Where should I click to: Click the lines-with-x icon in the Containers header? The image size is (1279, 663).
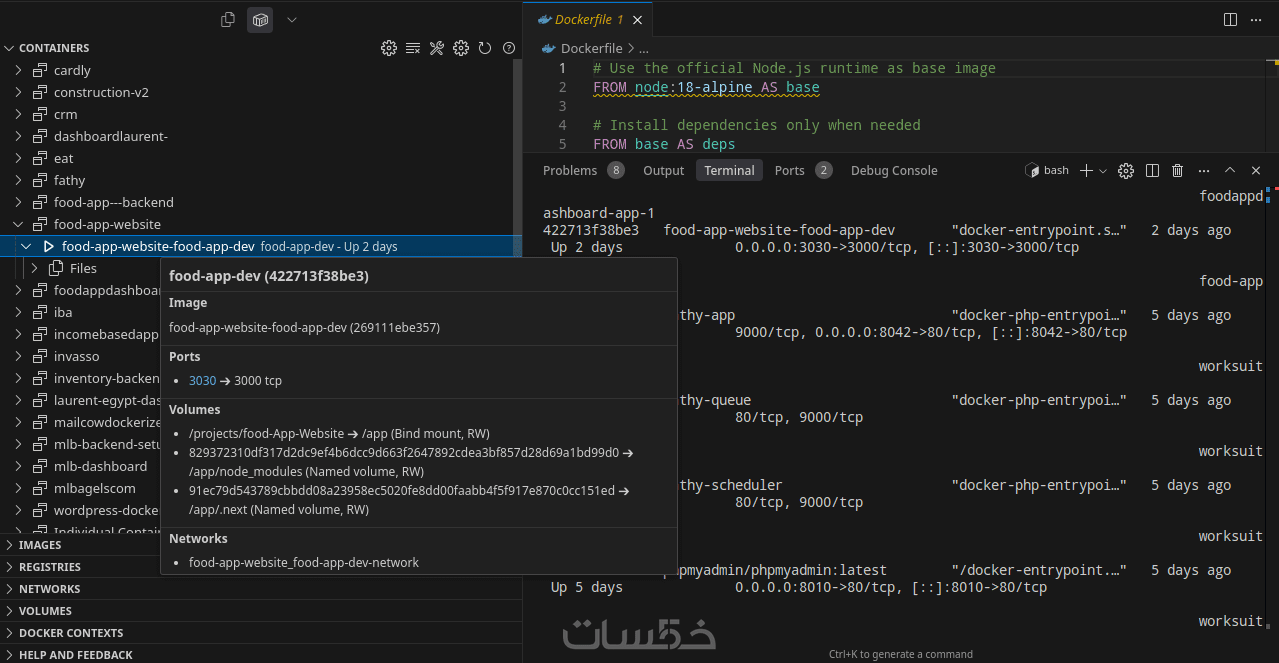(x=413, y=48)
